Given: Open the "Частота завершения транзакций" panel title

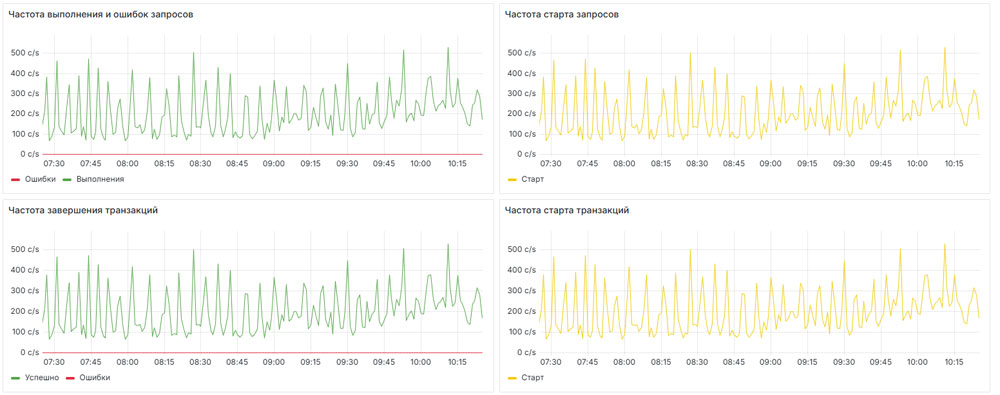Looking at the screenshot, I should tap(83, 211).
